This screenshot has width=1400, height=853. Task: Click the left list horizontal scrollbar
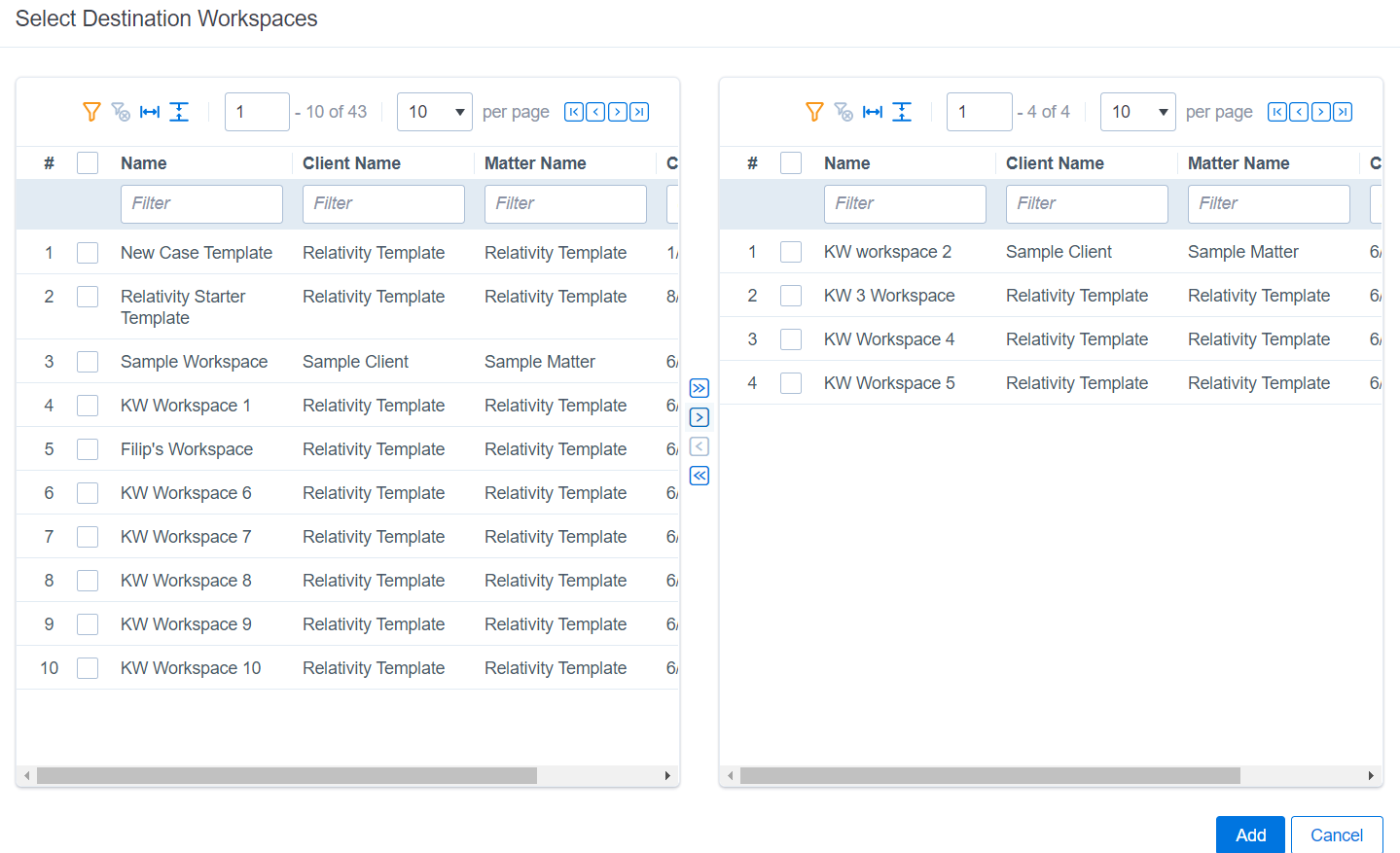coord(287,775)
